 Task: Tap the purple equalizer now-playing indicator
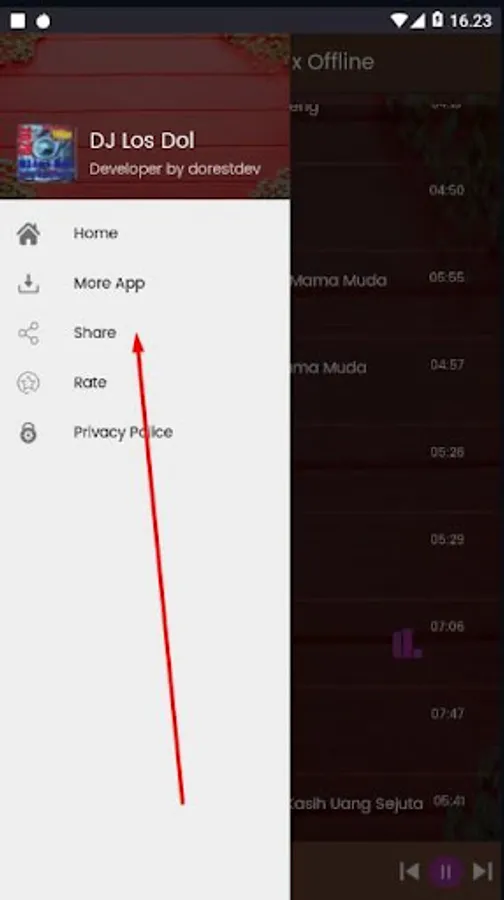click(x=407, y=643)
